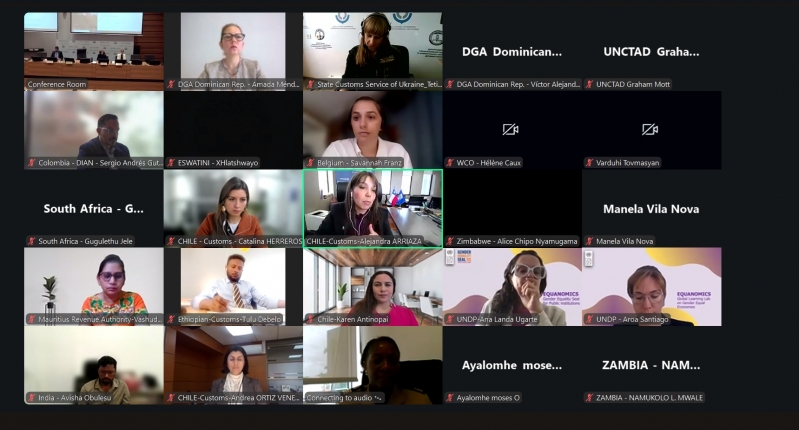Open the UNDP Ana Landa Ugarte video tile
This screenshot has height=430, width=799.
512,287
